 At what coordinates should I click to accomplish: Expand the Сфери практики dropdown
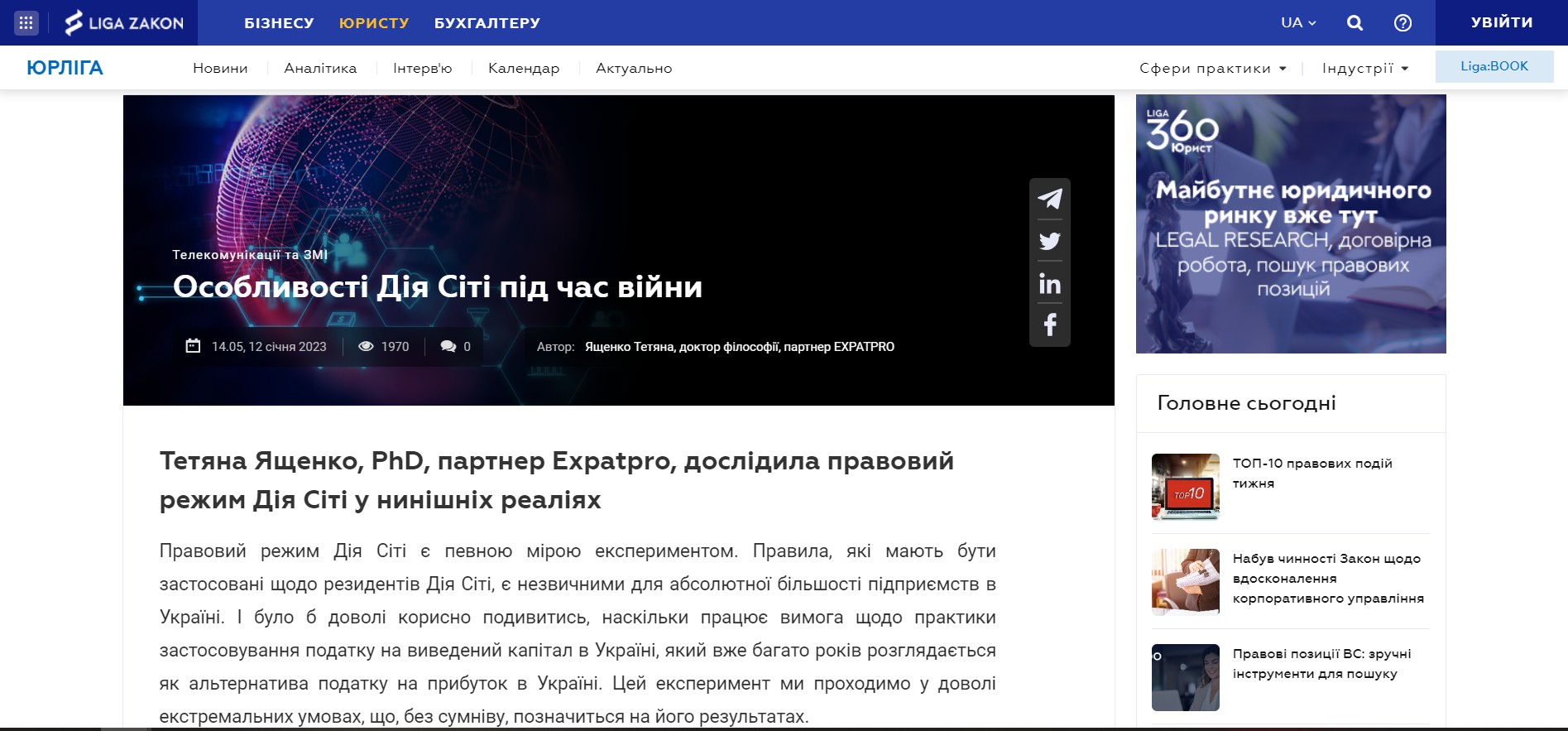[x=1212, y=68]
